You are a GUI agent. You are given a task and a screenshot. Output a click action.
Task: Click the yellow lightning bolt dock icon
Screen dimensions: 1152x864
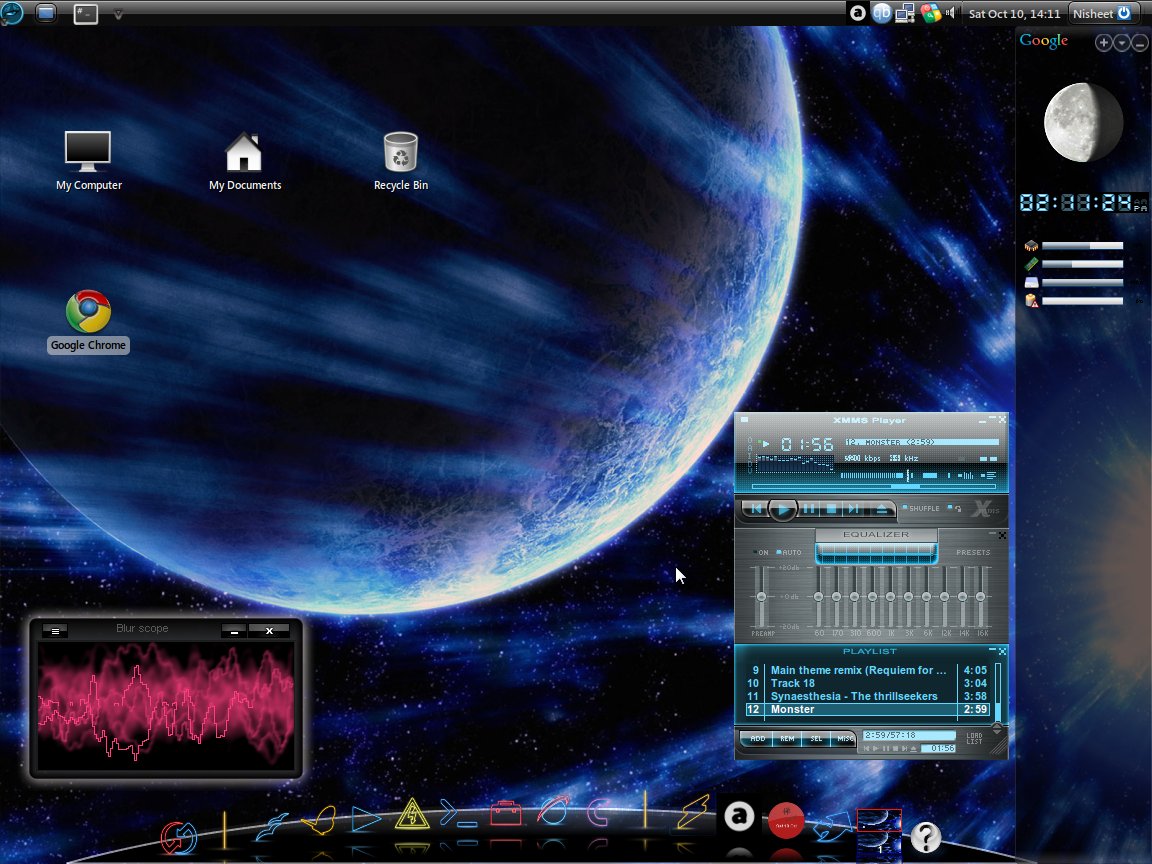click(692, 812)
